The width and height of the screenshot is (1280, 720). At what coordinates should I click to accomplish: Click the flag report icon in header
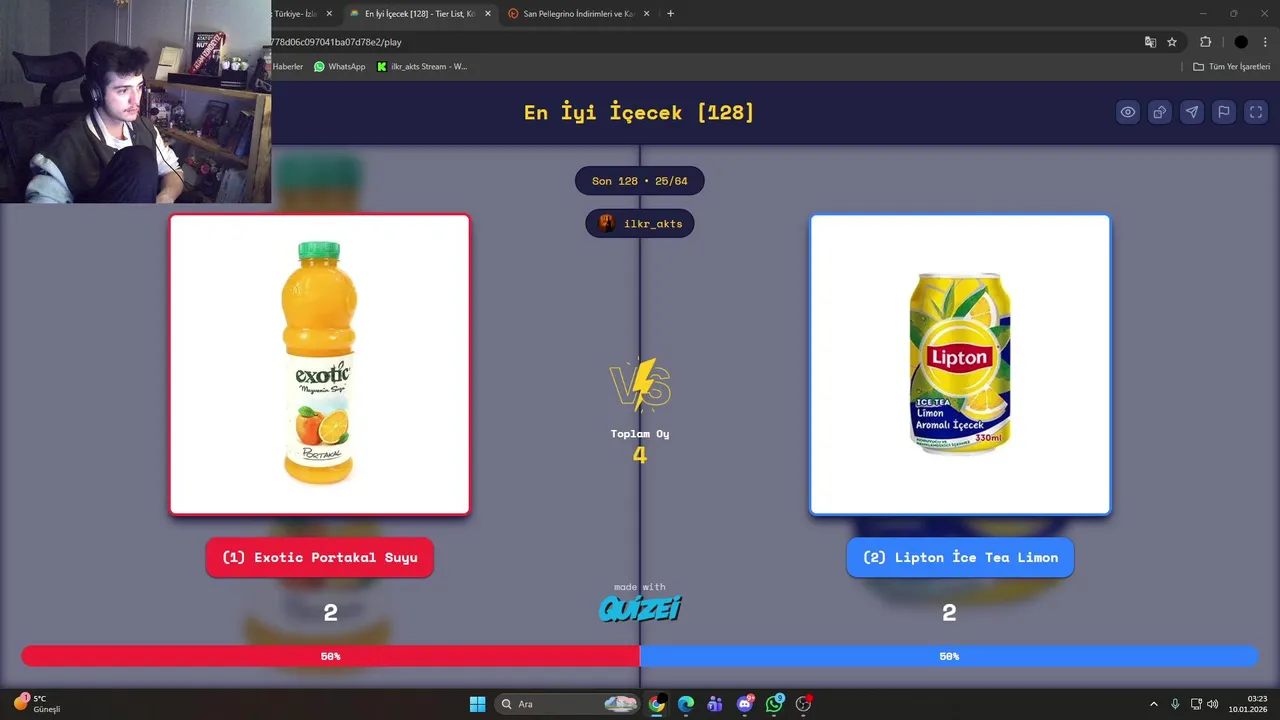1224,112
